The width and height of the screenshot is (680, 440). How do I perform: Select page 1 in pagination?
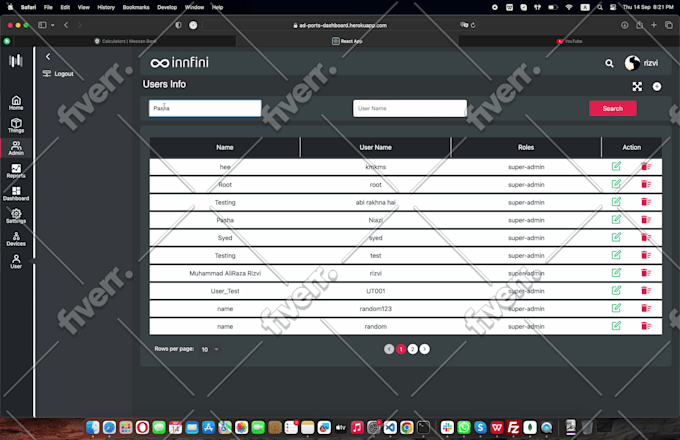pos(401,349)
